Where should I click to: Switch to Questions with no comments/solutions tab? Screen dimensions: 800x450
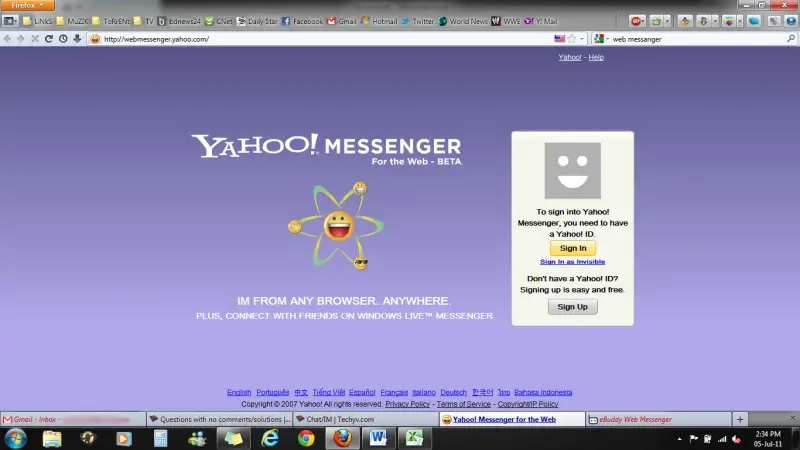(219, 419)
